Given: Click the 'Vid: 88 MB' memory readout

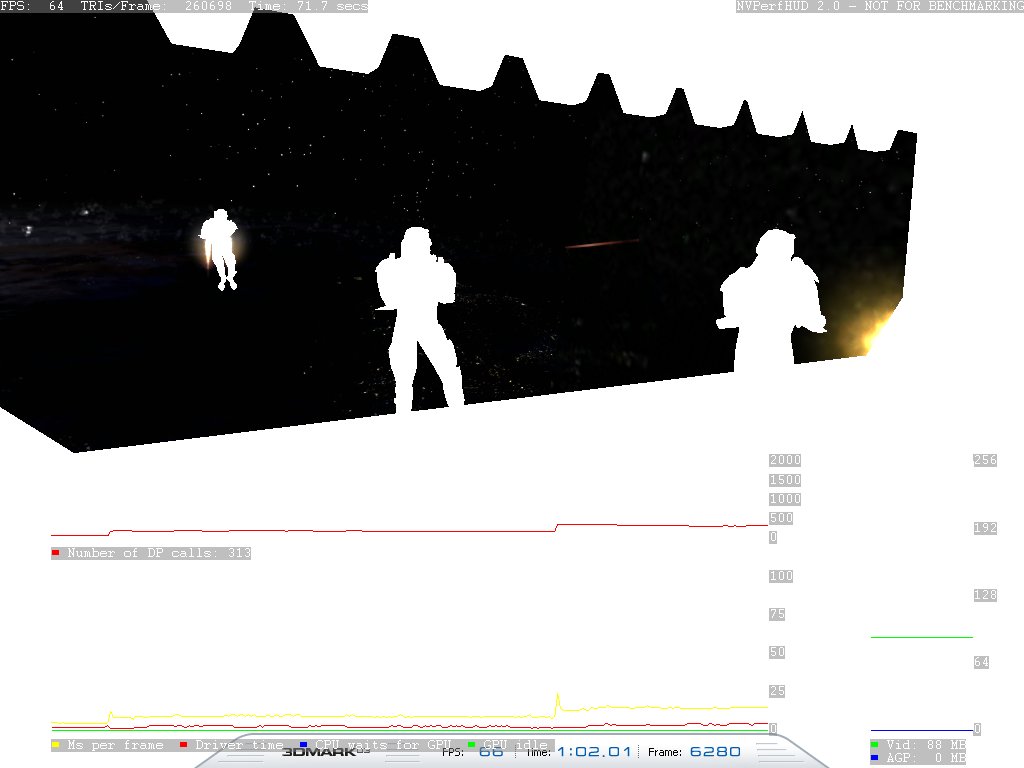Looking at the screenshot, I should [x=925, y=744].
